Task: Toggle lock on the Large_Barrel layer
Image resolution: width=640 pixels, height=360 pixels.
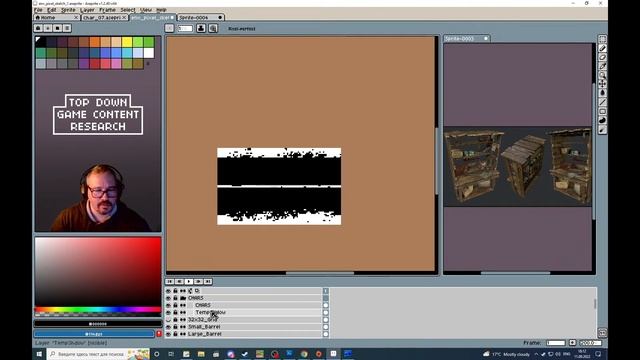Action: (176, 334)
